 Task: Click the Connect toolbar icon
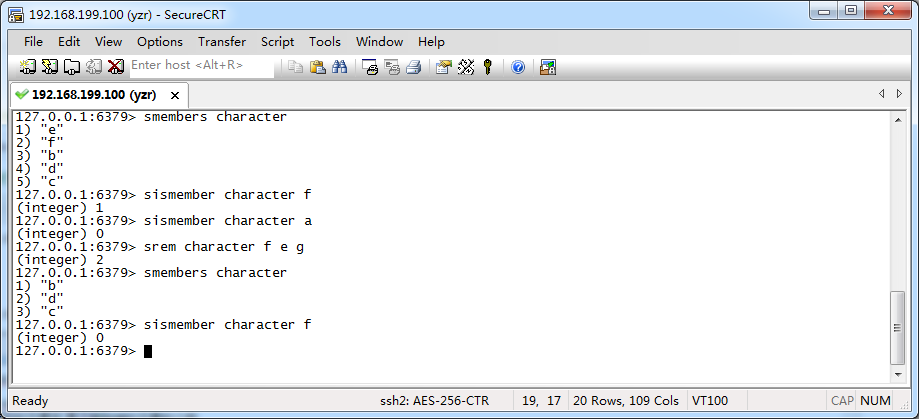(x=28, y=67)
